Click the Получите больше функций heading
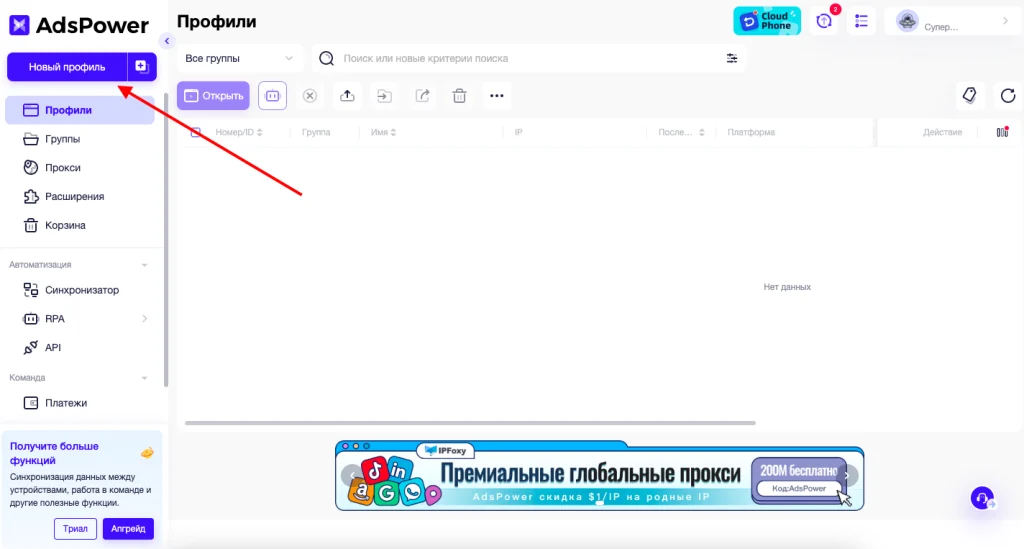 pyautogui.click(x=54, y=453)
